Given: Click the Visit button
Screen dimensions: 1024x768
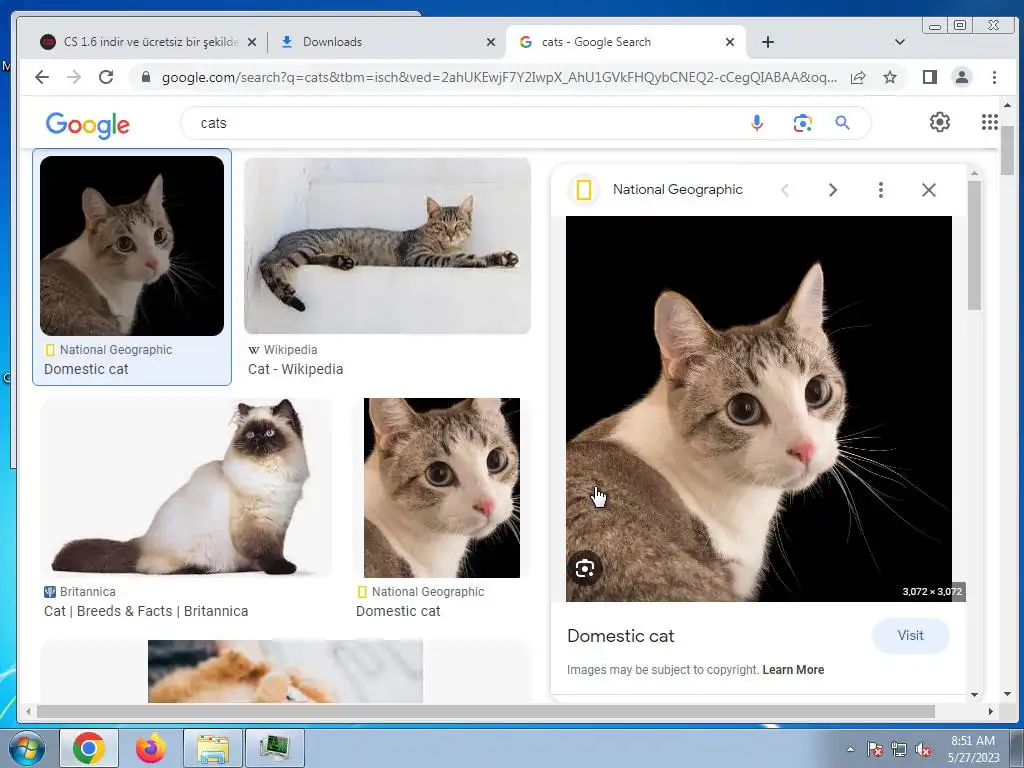Looking at the screenshot, I should click(x=910, y=635).
